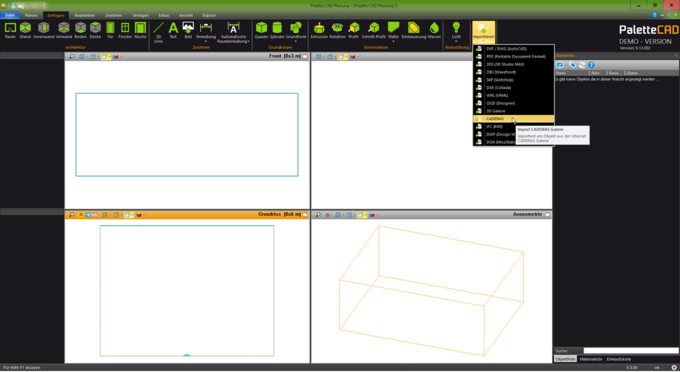
Task: Open the Datei menu
Action: click(x=10, y=15)
